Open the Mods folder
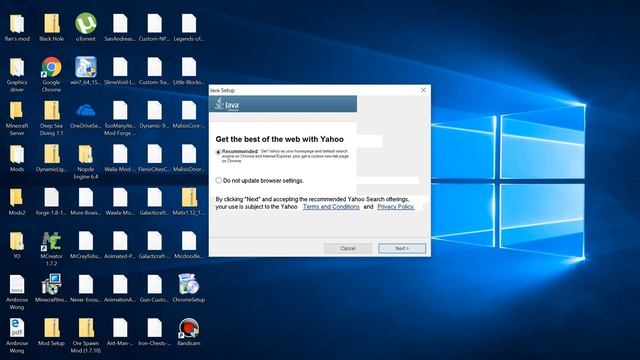 [17, 158]
